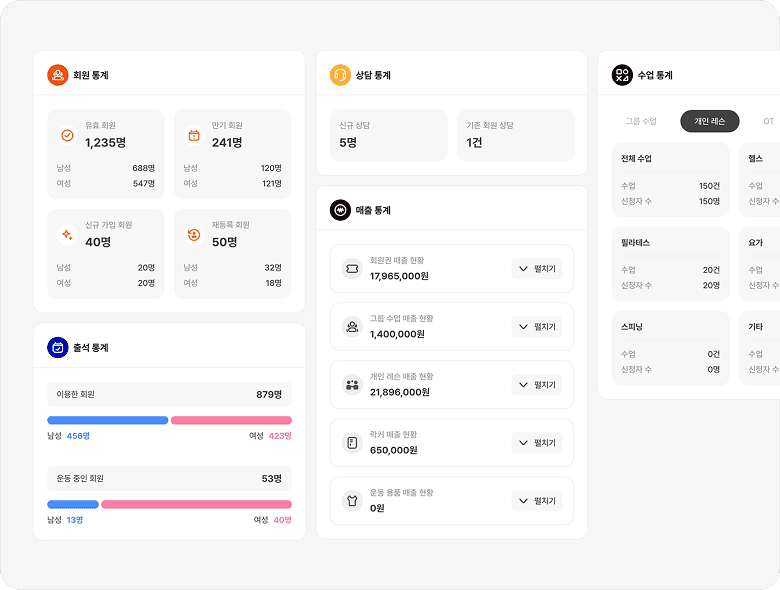The width and height of the screenshot is (780, 590).
Task: Expand 개인 레슨 매출 현황 row
Action: tap(537, 385)
